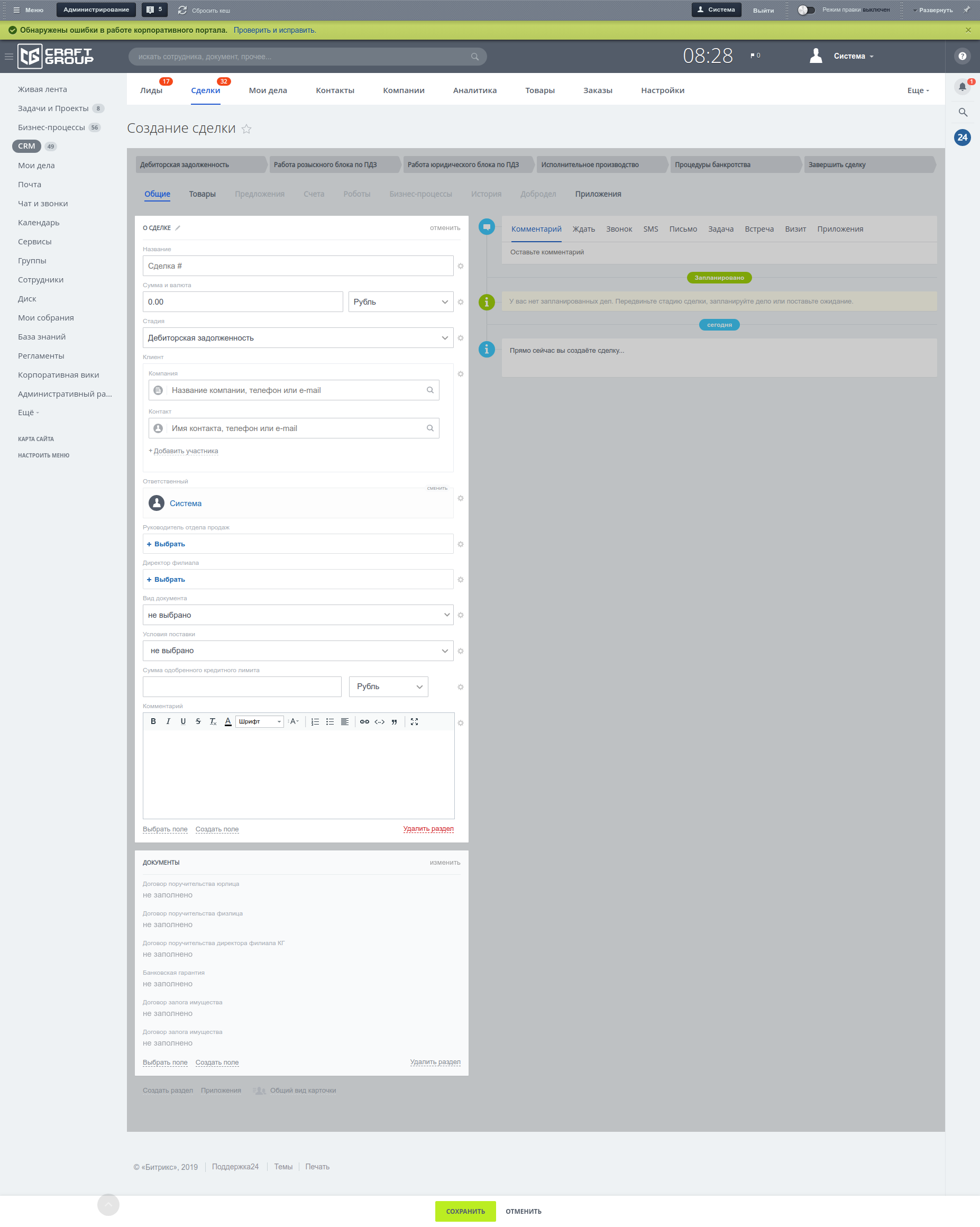
Task: Insert a link in comment editor
Action: point(364,721)
